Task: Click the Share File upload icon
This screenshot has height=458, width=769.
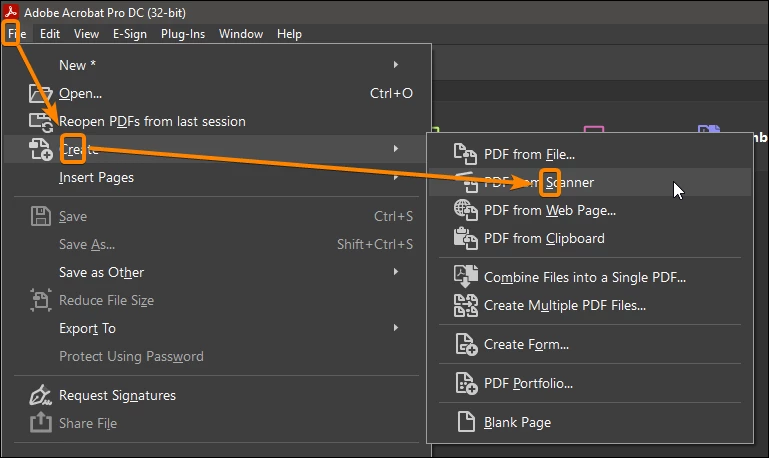Action: click(x=41, y=422)
